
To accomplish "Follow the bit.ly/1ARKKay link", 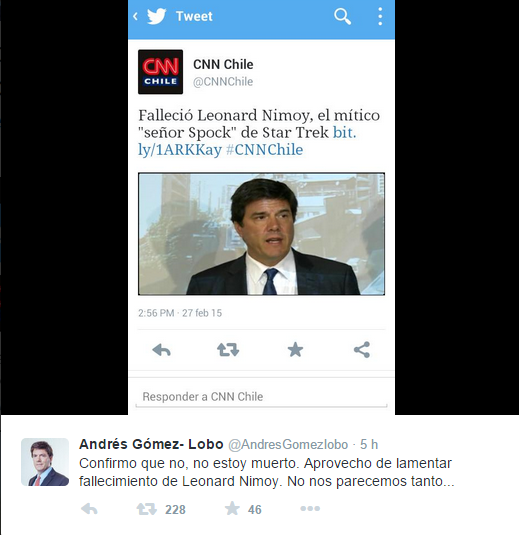I will click(x=247, y=141).
